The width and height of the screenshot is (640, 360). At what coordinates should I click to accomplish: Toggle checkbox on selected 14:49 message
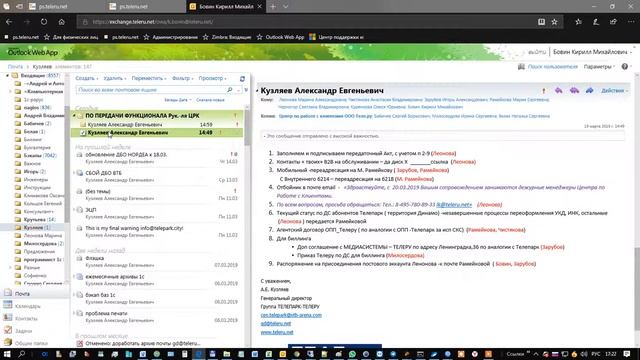pyautogui.click(x=83, y=133)
